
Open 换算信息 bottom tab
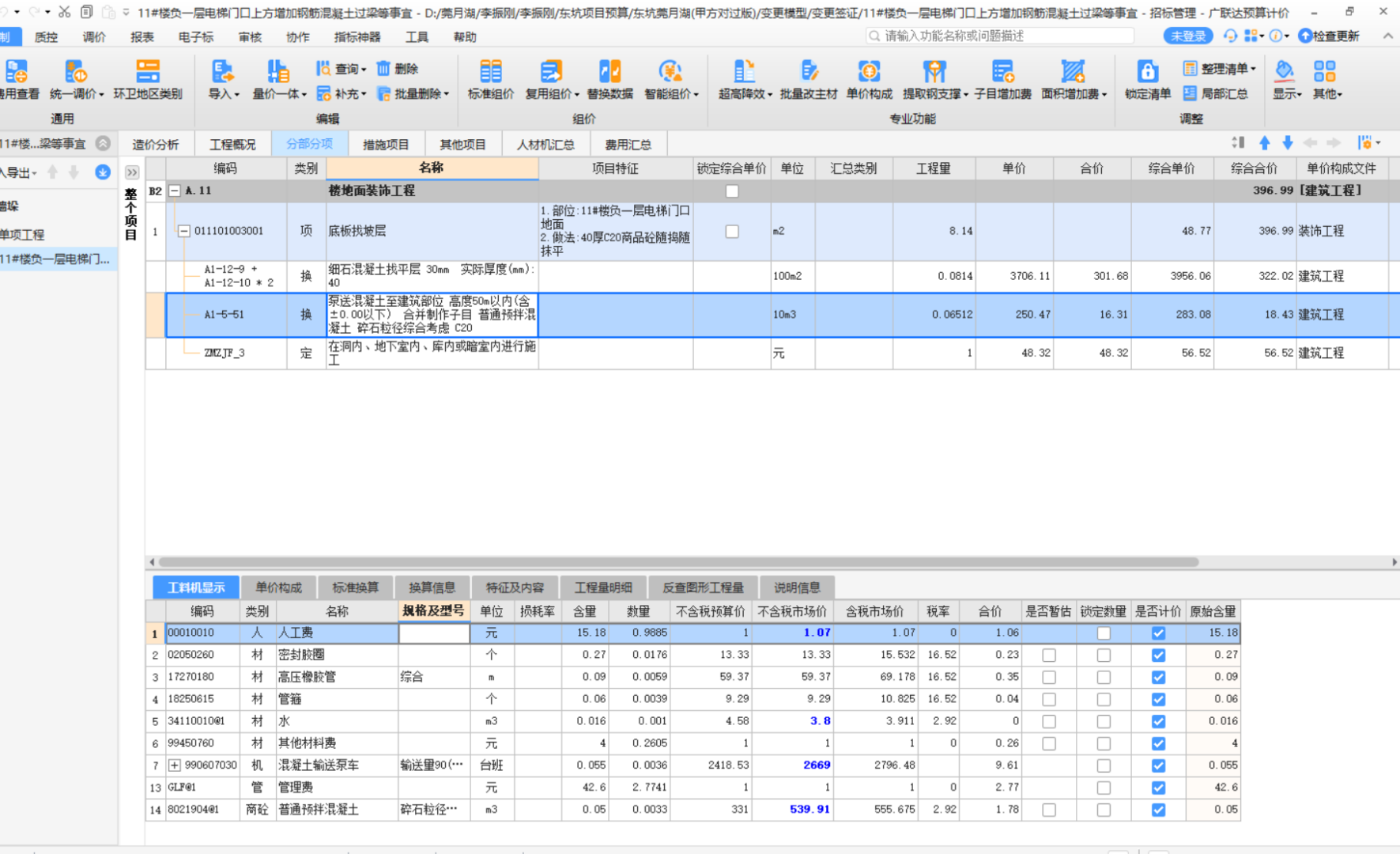click(x=432, y=588)
